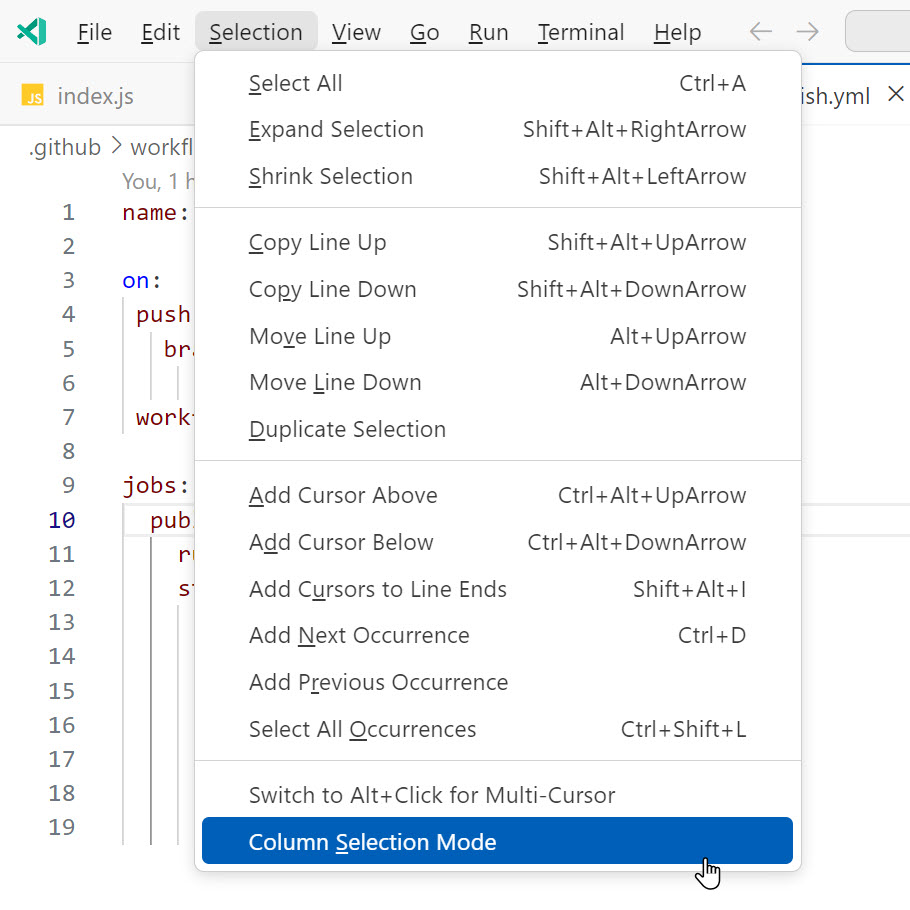
Task: Choose Select All
Action: tap(497, 84)
